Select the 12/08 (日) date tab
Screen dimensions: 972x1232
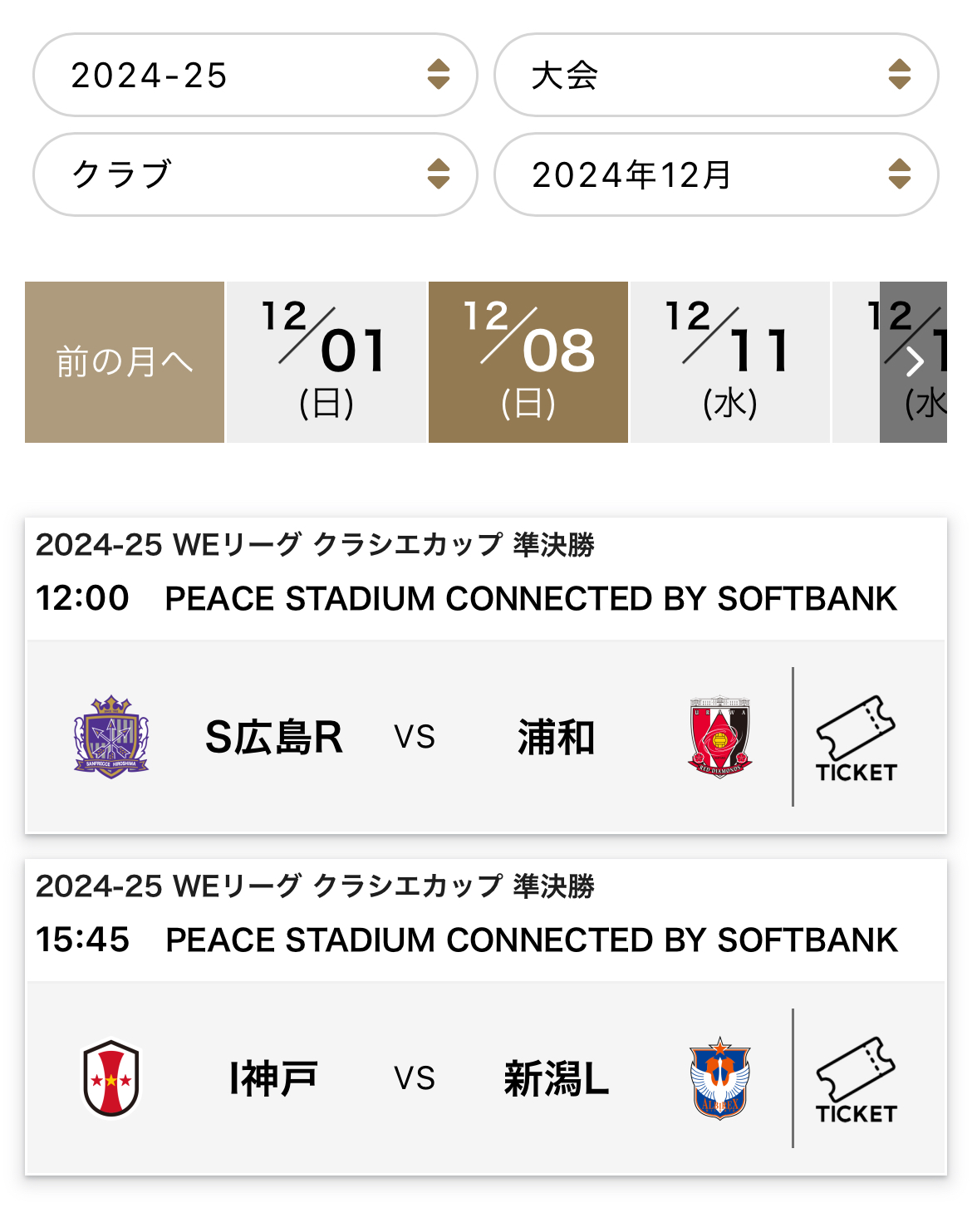coord(528,362)
